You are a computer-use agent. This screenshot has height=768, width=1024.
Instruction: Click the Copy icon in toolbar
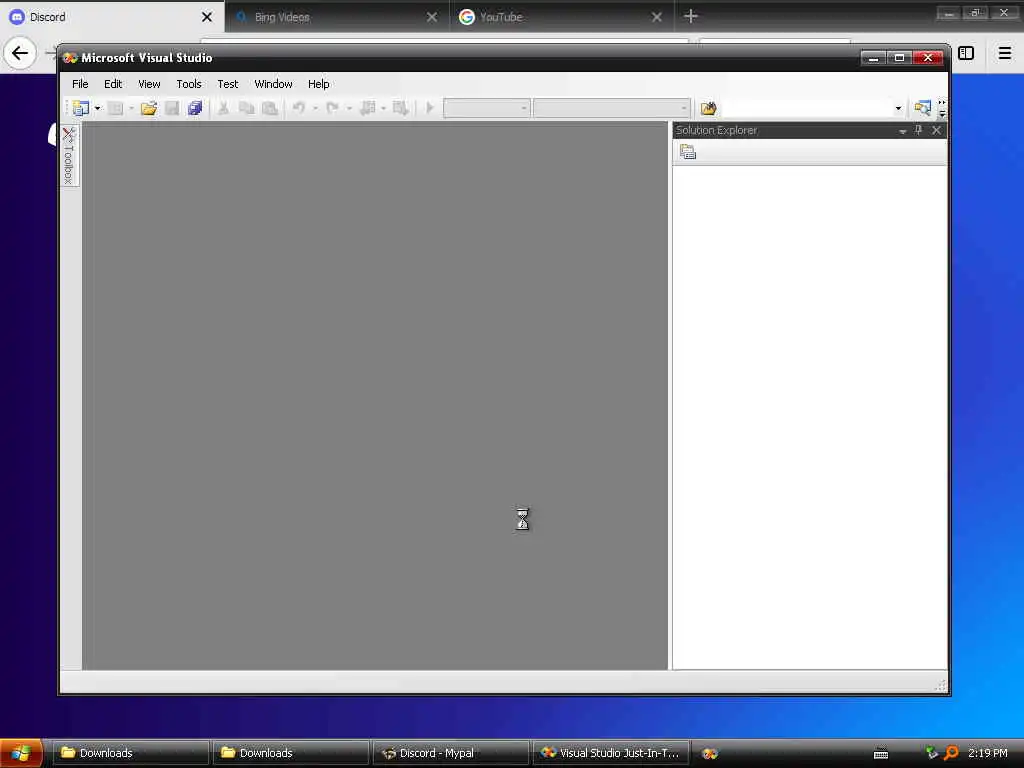pyautogui.click(x=246, y=108)
